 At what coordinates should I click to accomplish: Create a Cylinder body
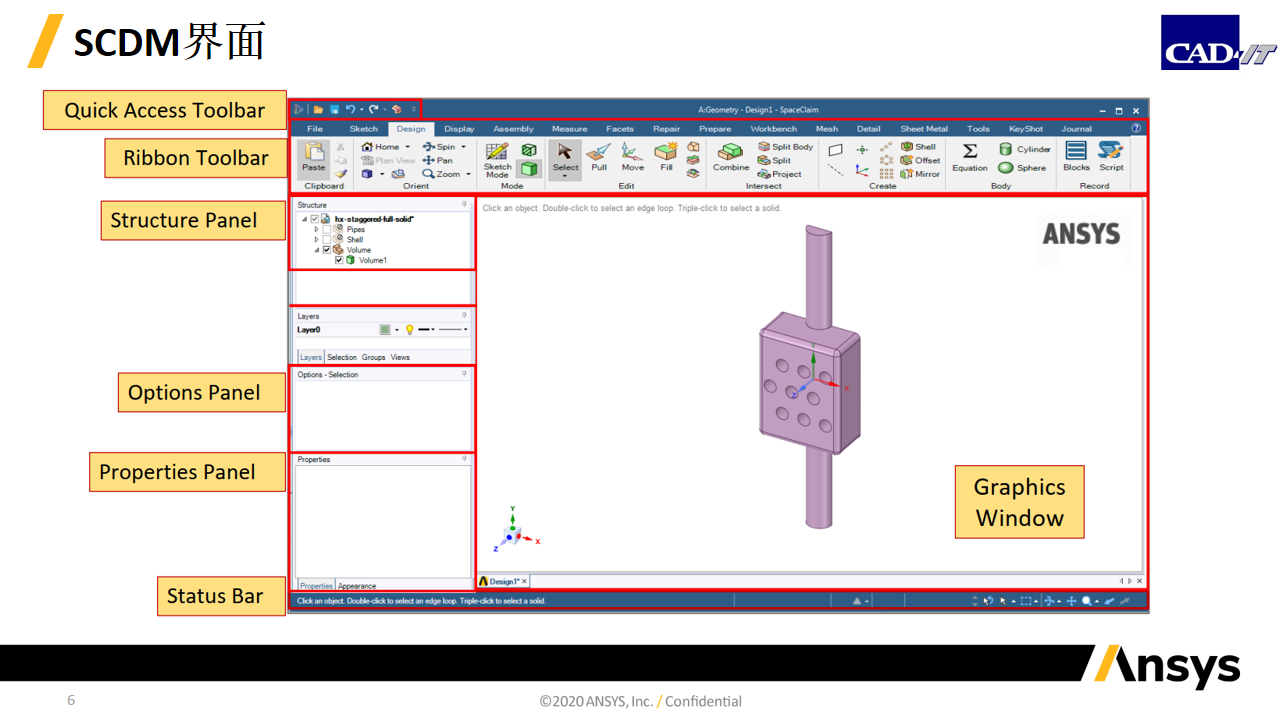[1025, 149]
